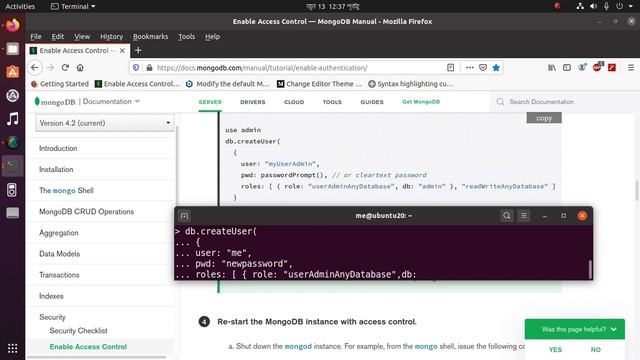Open the View menu
Screen dimensions: 640x360
pyautogui.click(x=82, y=36)
